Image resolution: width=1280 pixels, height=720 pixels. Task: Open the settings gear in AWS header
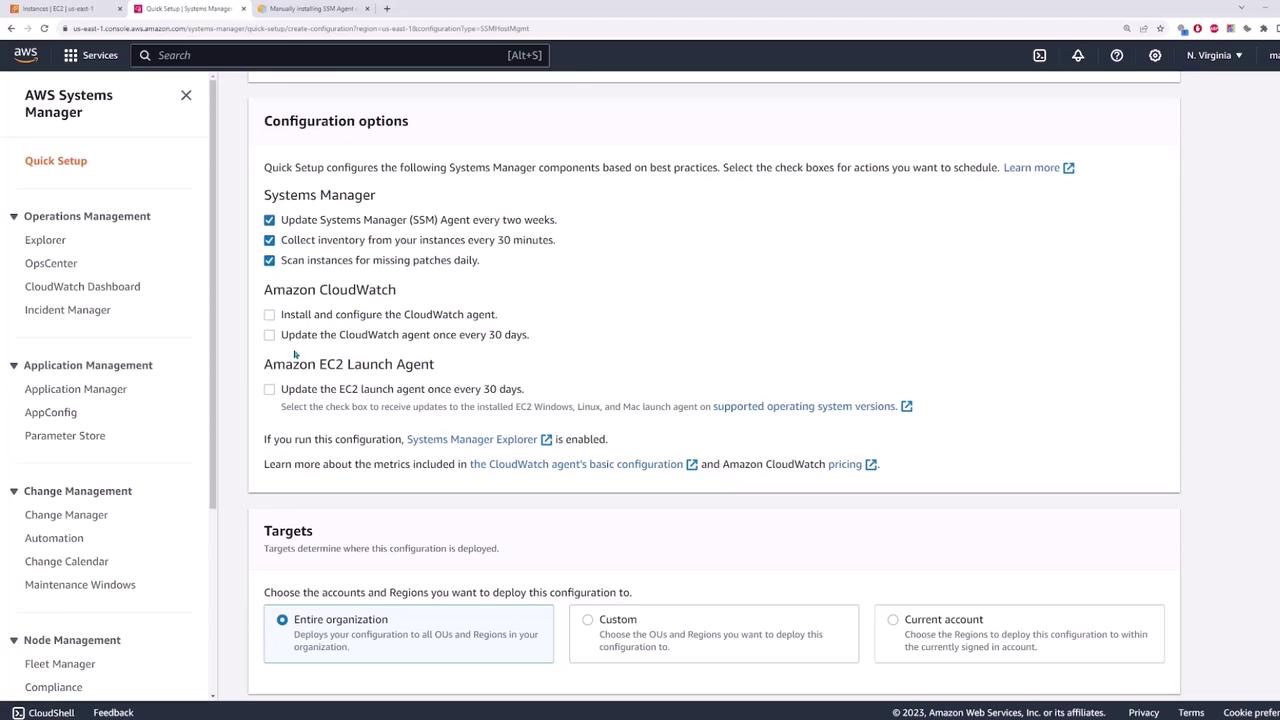1155,55
